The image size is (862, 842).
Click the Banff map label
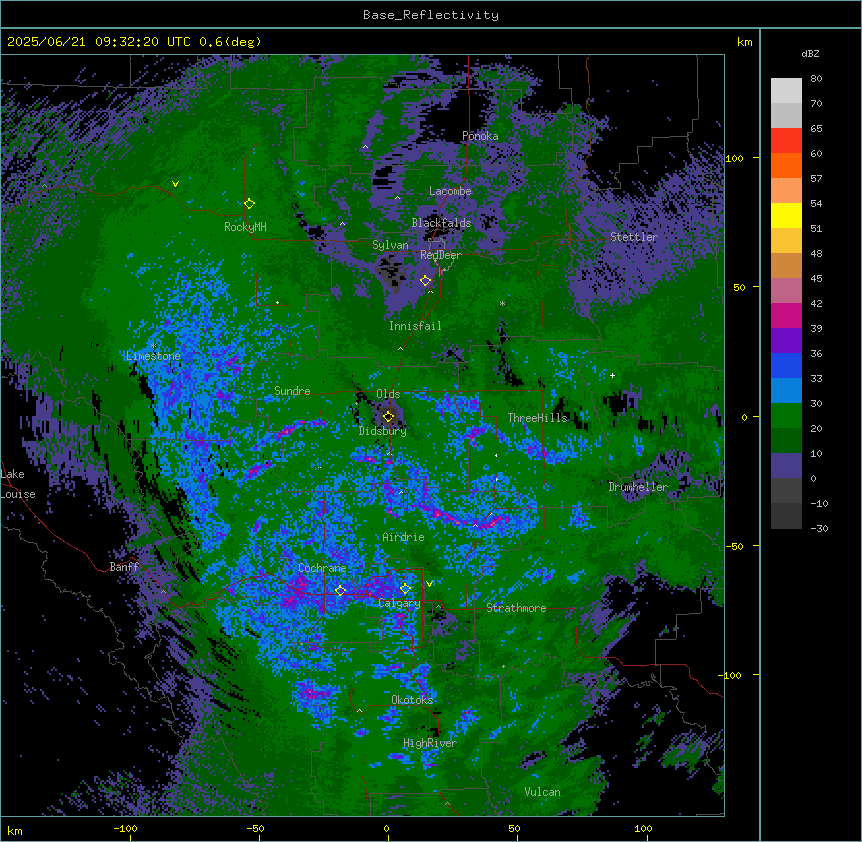(x=124, y=567)
